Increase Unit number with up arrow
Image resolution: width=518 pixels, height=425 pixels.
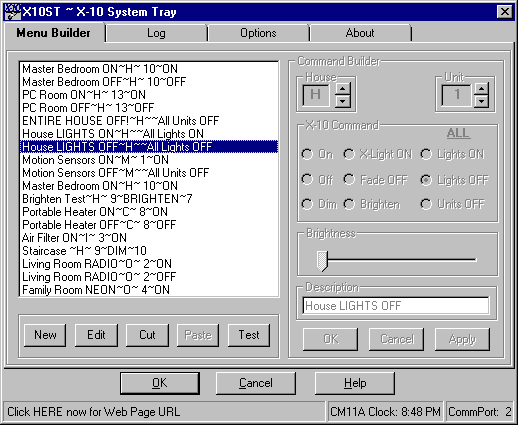tap(481, 89)
